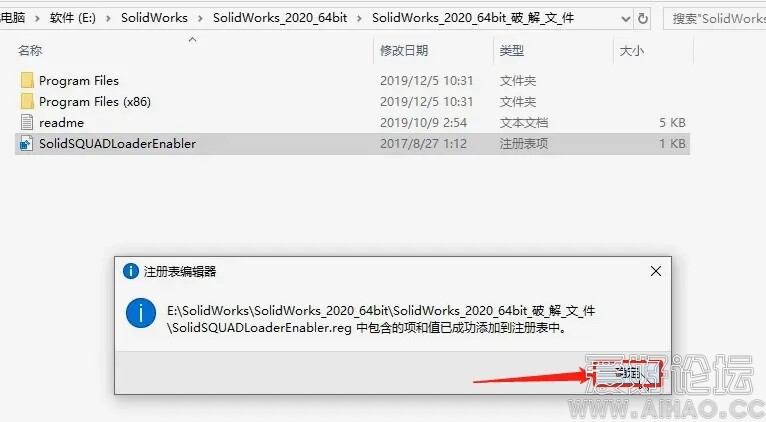Close the 注册表编辑器 dialog with X
766x422 pixels.
pos(656,271)
